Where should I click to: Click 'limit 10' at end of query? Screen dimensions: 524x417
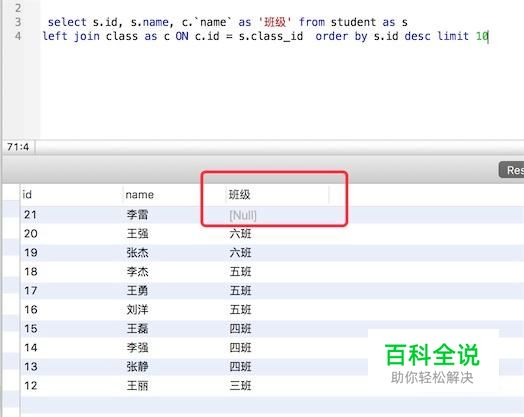click(463, 36)
